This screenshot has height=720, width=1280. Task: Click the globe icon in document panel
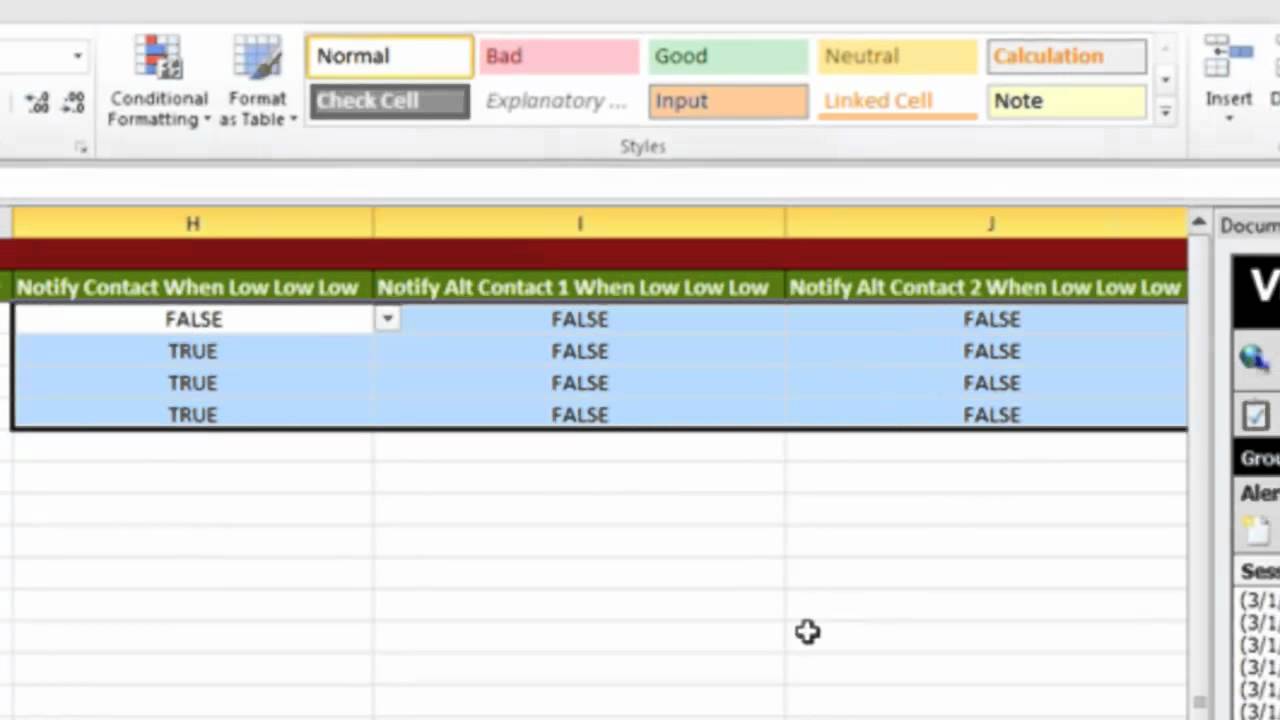pyautogui.click(x=1254, y=357)
